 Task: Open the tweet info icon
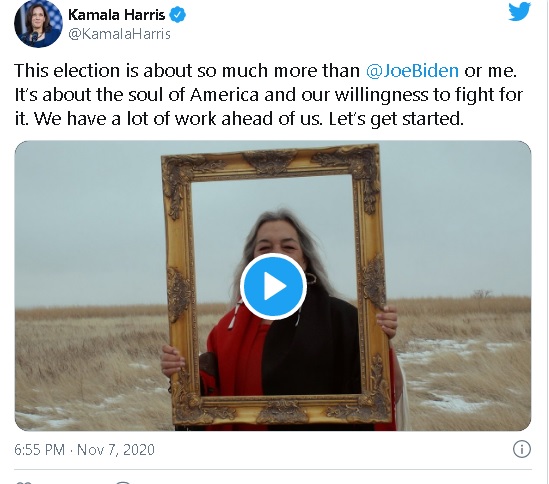pyautogui.click(x=522, y=449)
